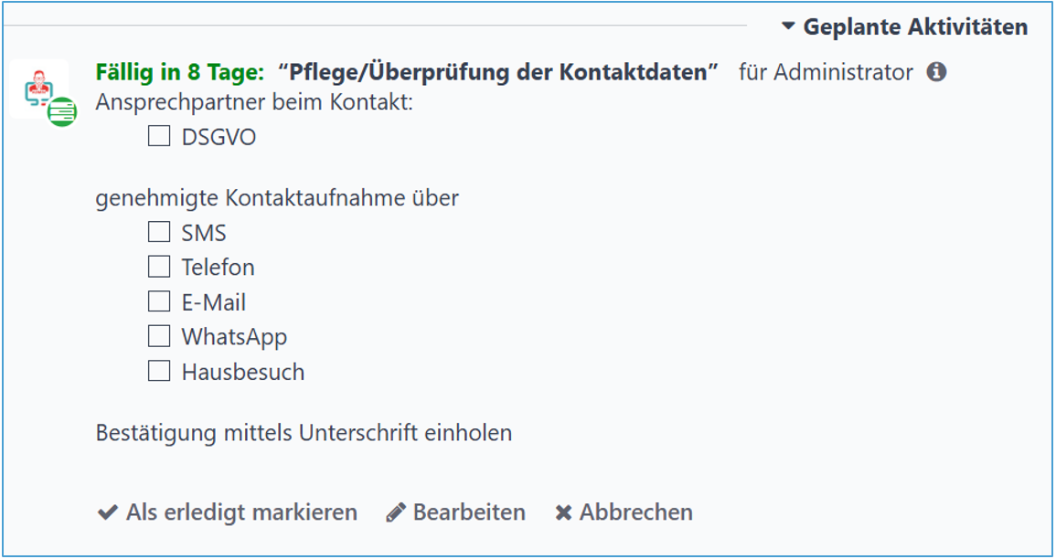Check the Telefon checkbox
This screenshot has width=1056, height=559.
coord(159,267)
